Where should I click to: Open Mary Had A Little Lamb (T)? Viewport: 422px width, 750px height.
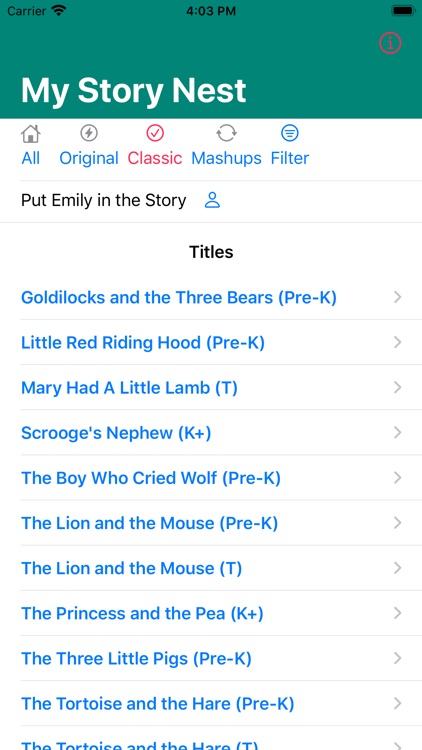211,387
